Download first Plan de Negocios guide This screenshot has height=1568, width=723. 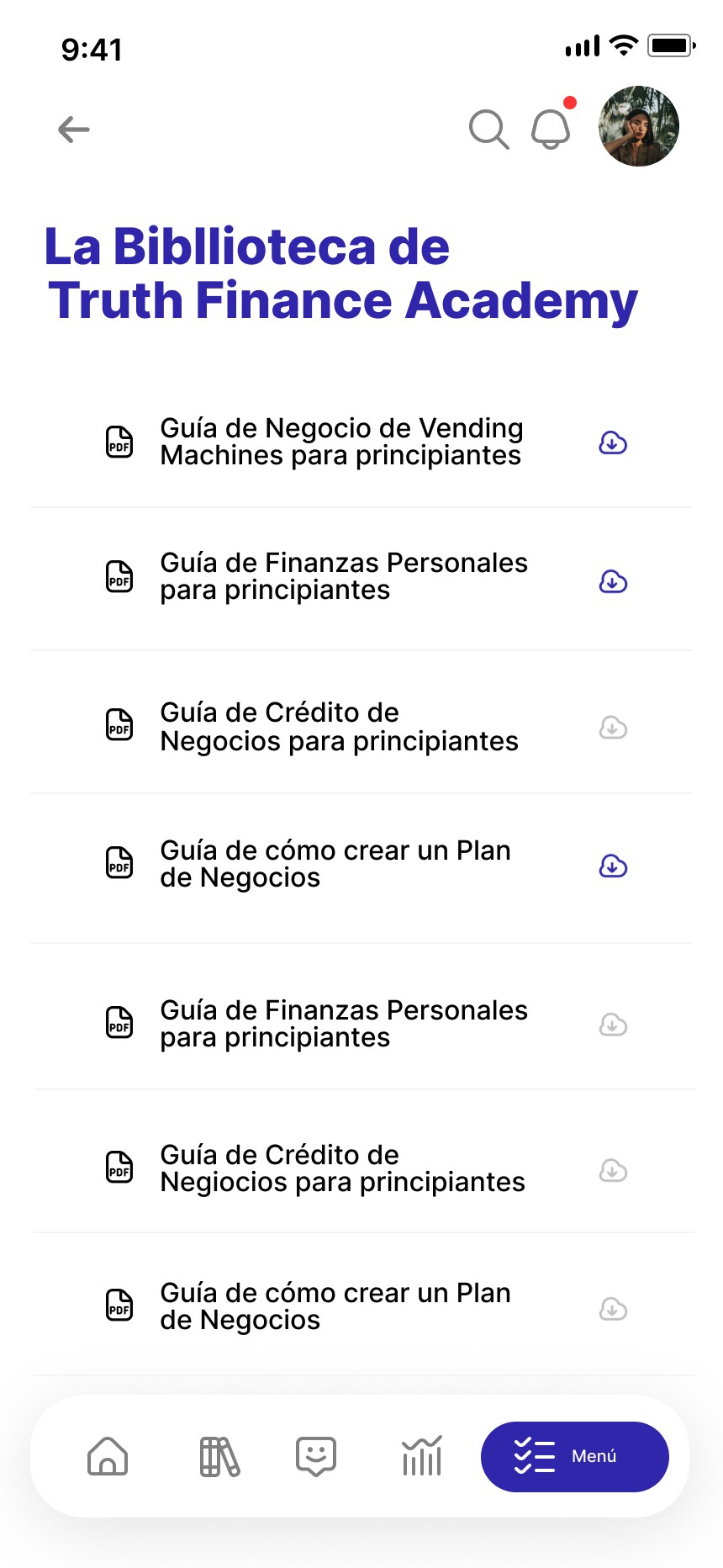pos(613,866)
